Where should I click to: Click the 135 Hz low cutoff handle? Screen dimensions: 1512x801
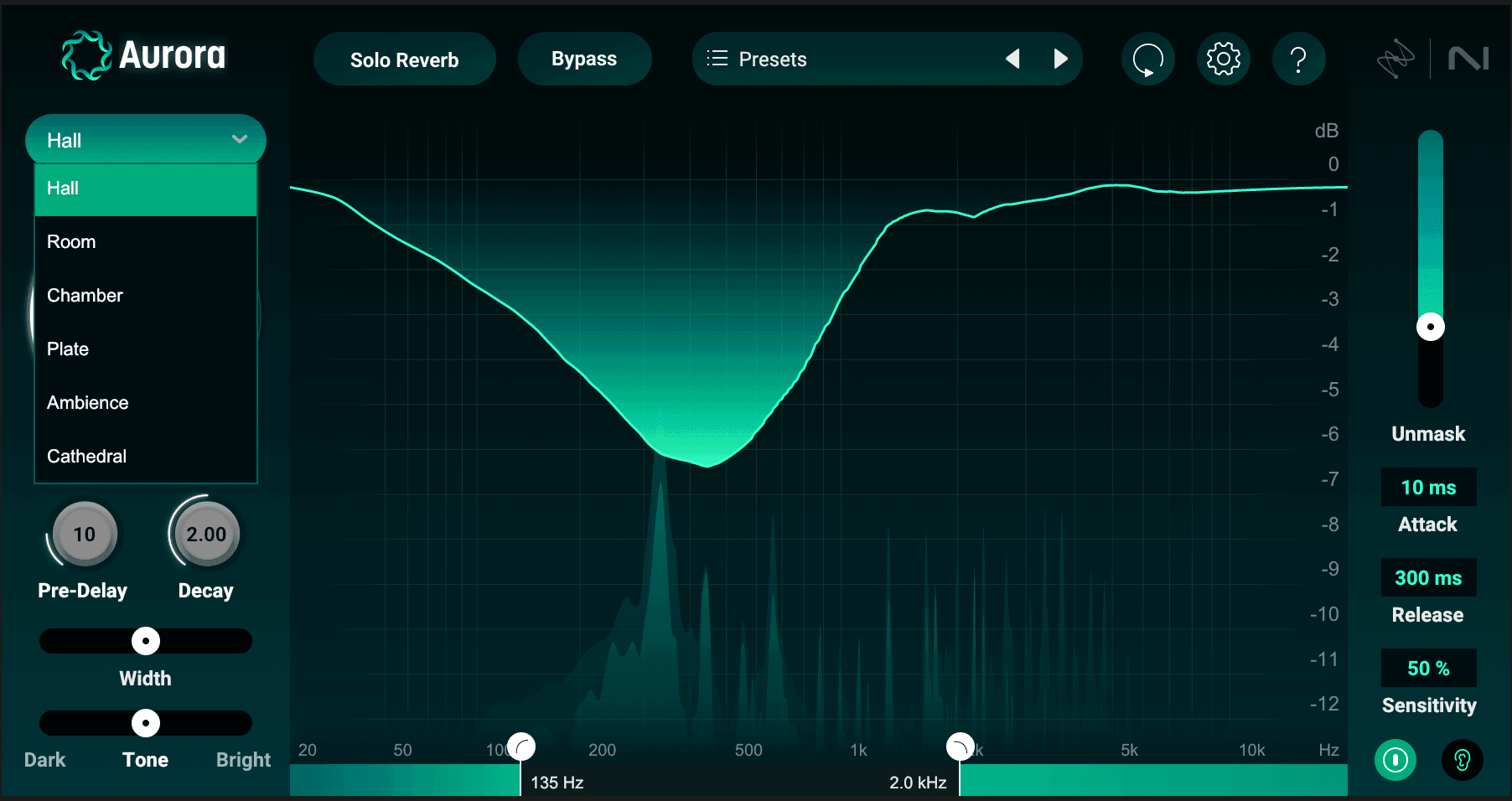[x=521, y=747]
